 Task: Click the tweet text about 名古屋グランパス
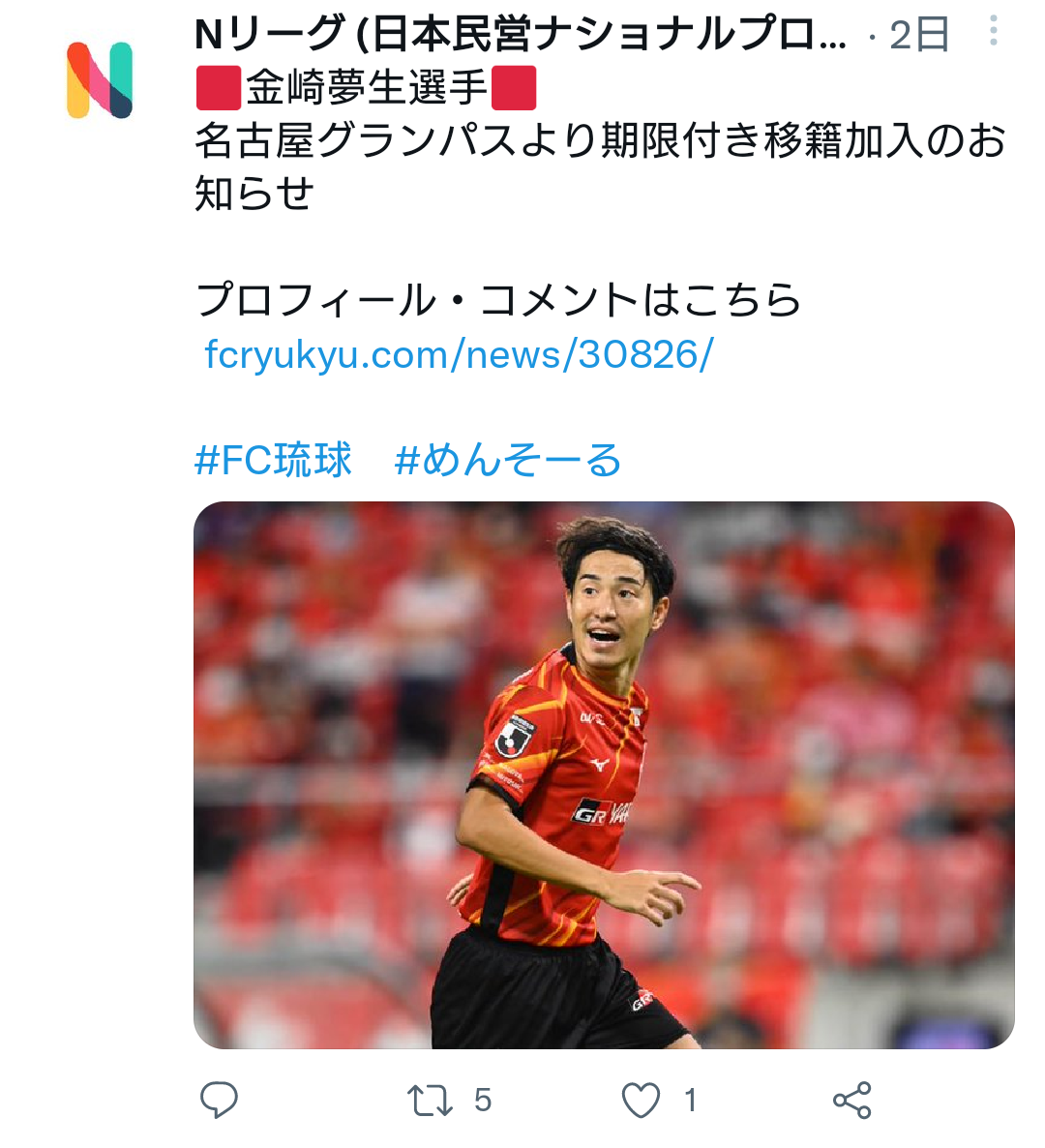click(x=600, y=166)
